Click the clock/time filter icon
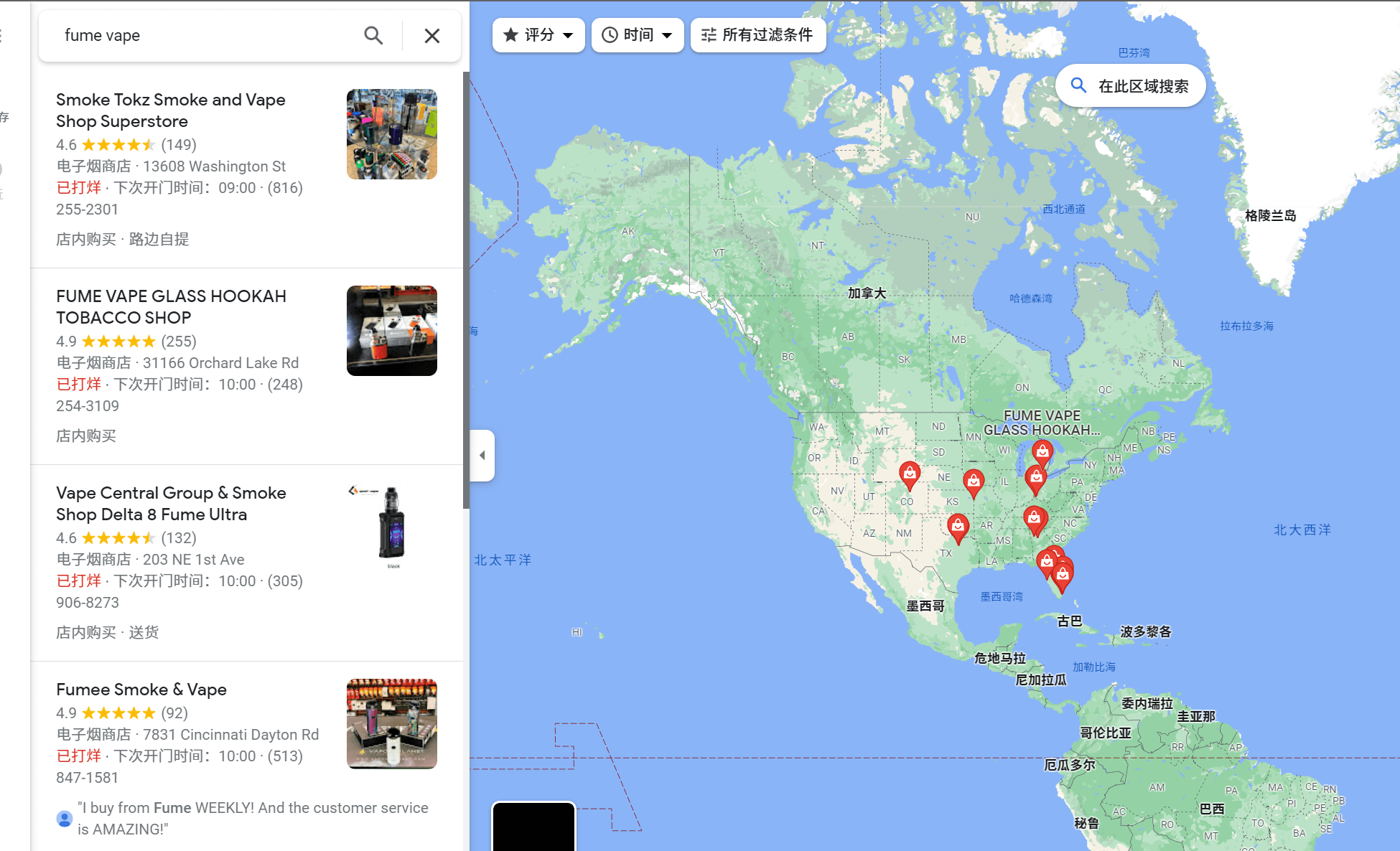1400x851 pixels. click(612, 35)
